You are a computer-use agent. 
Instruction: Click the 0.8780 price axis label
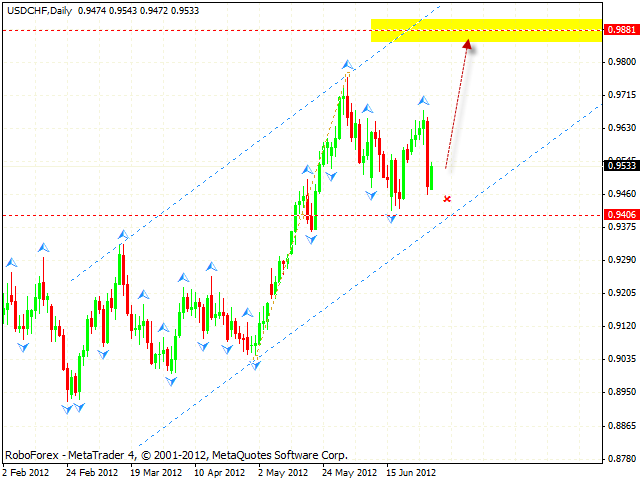(620, 459)
